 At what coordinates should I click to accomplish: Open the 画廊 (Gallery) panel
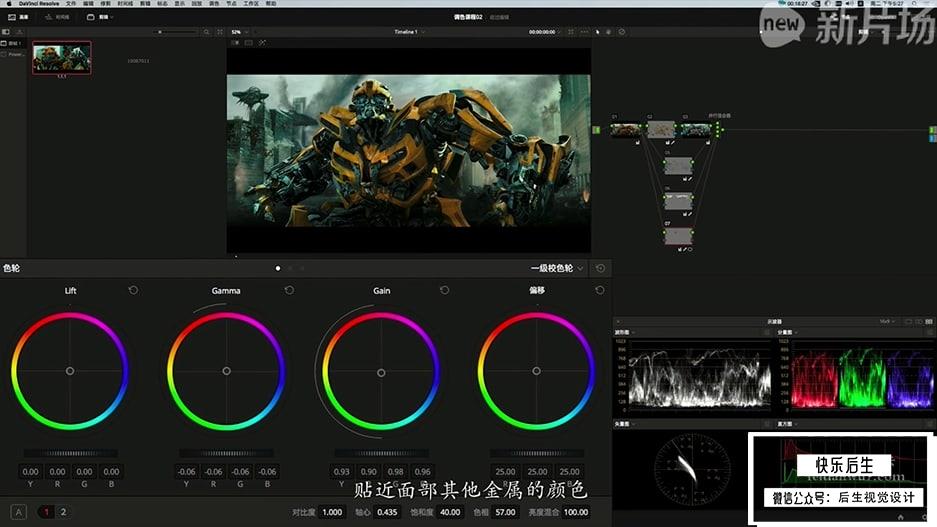coord(18,17)
